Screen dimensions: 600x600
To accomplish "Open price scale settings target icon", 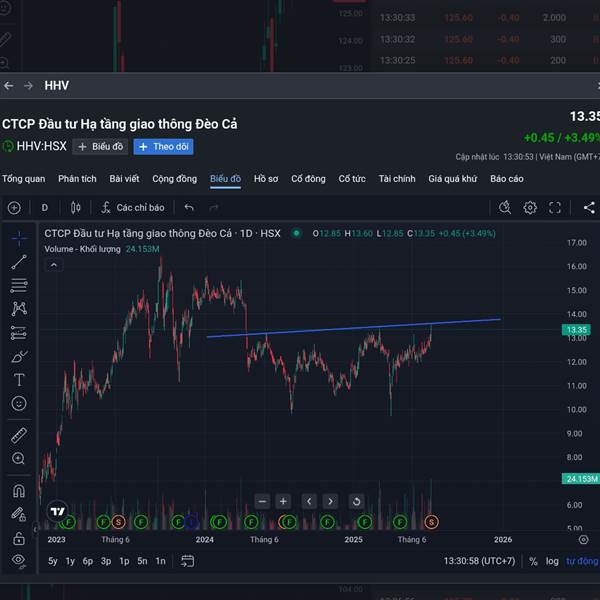I will (584, 540).
